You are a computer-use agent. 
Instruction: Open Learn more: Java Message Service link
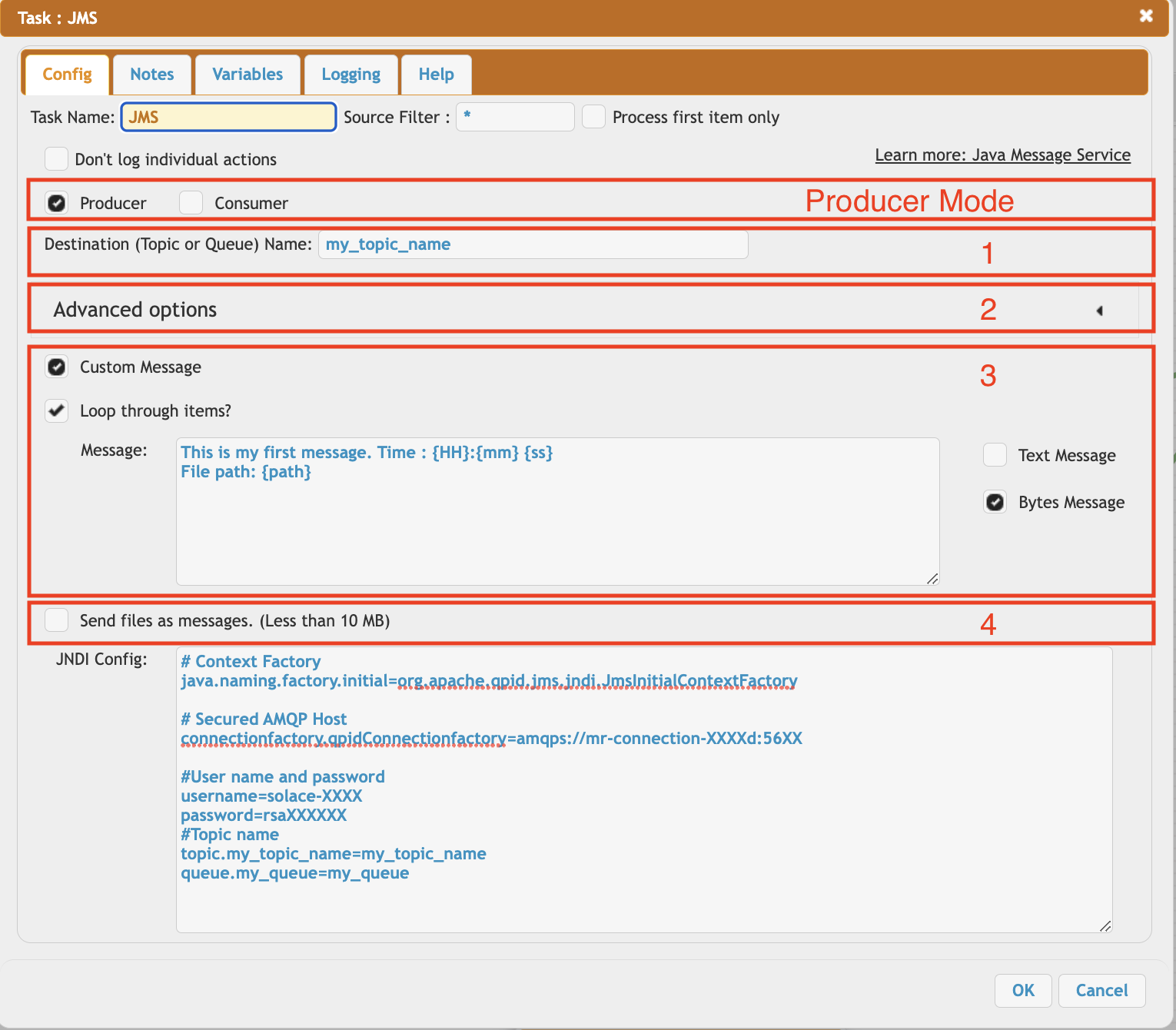click(1003, 155)
